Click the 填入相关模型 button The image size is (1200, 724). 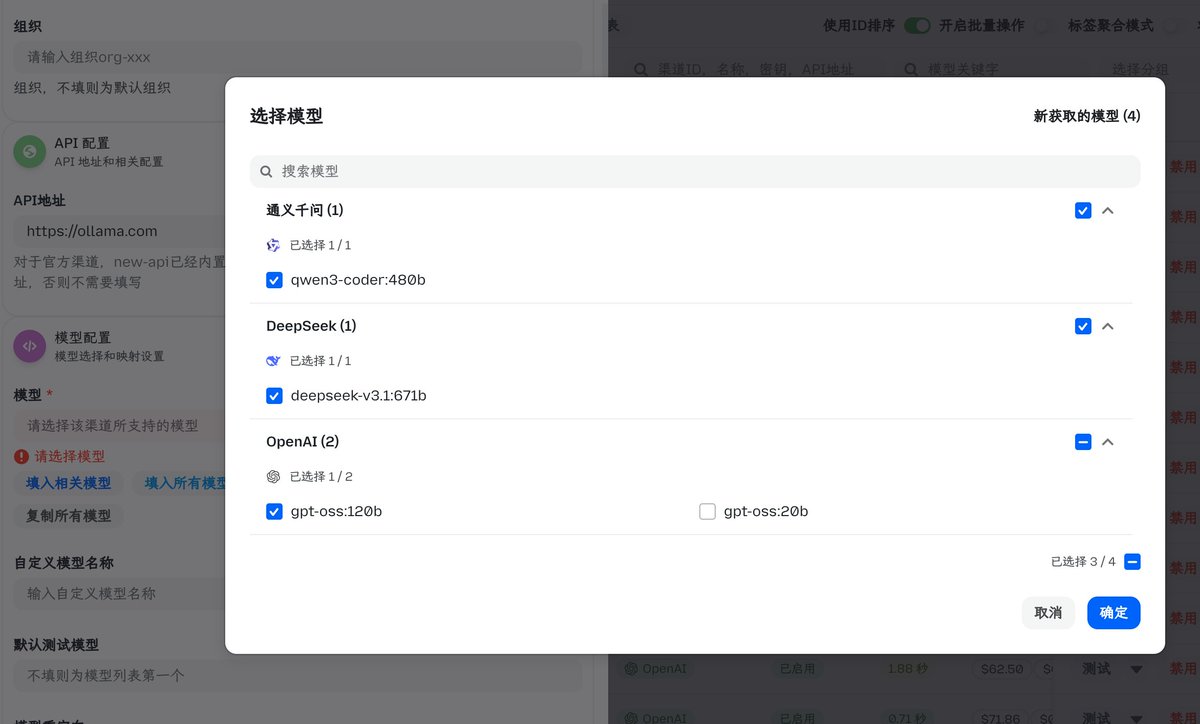tap(68, 483)
